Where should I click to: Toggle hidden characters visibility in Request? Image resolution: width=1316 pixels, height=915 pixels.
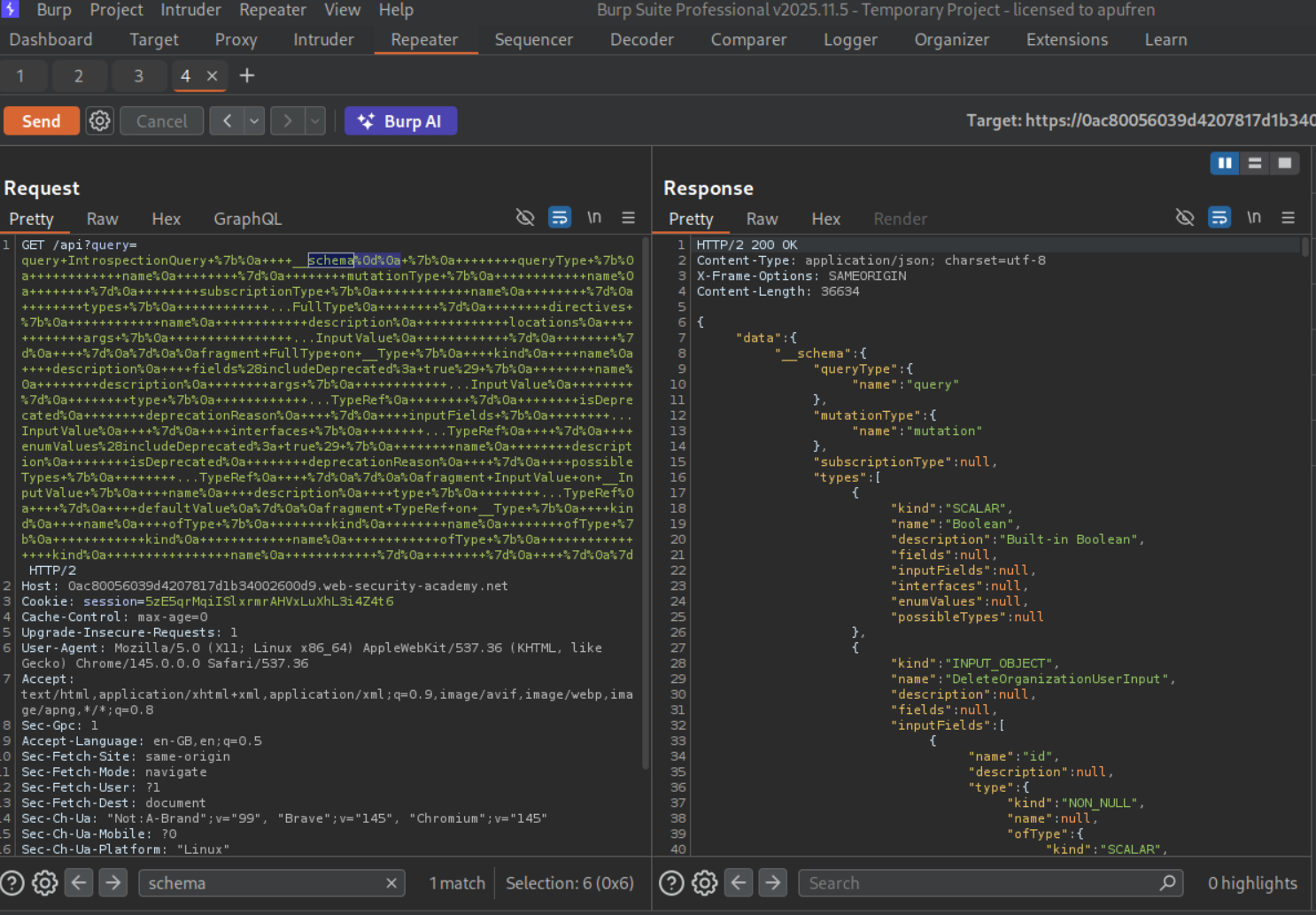click(x=525, y=218)
